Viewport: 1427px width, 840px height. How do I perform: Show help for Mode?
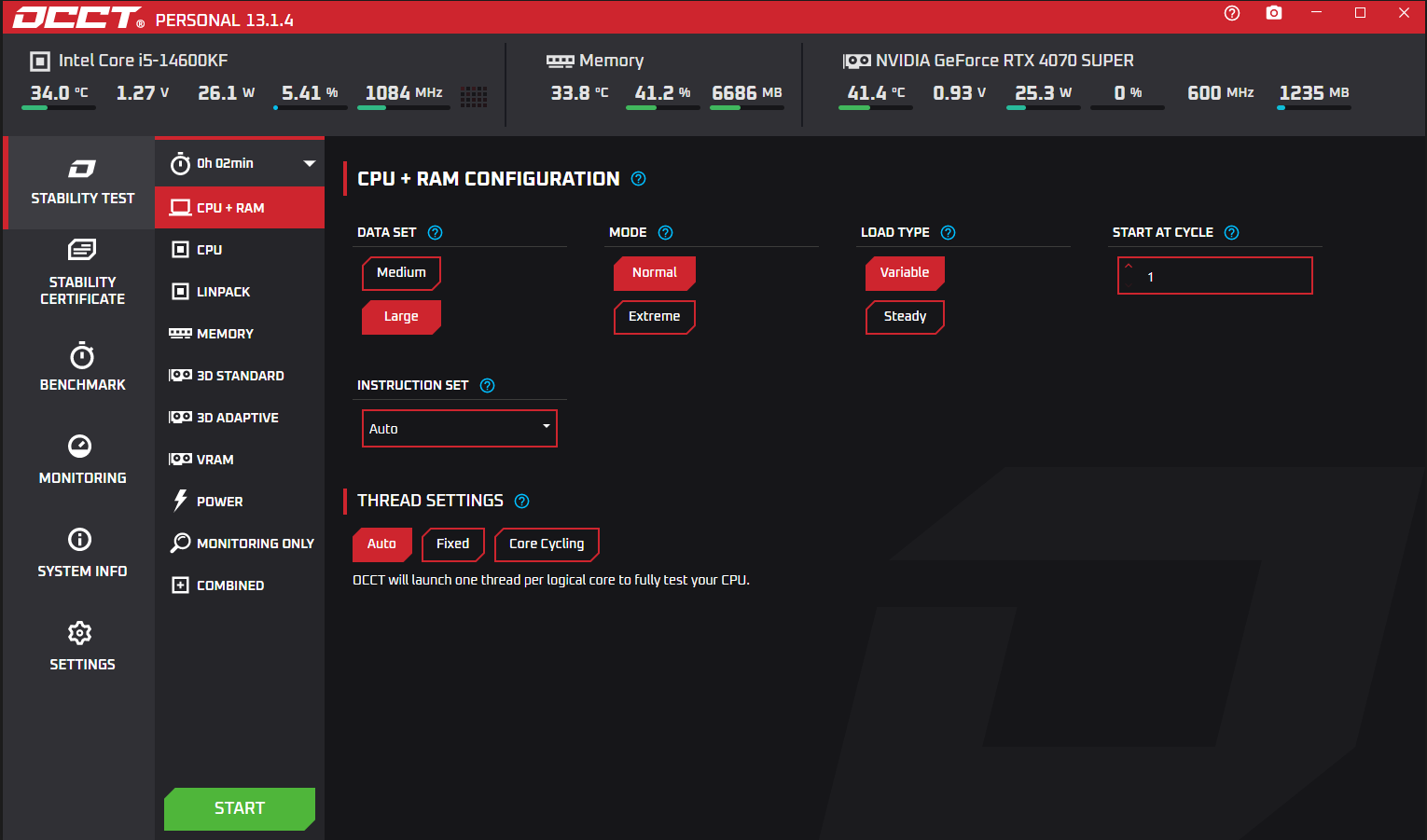665,233
